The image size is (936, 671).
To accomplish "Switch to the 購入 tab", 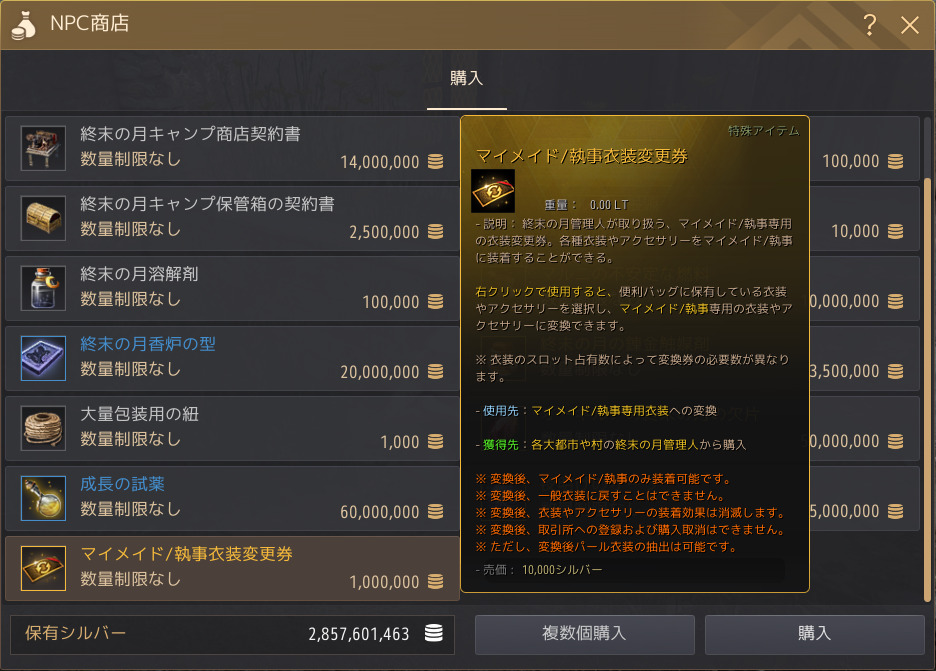I will pyautogui.click(x=467, y=79).
